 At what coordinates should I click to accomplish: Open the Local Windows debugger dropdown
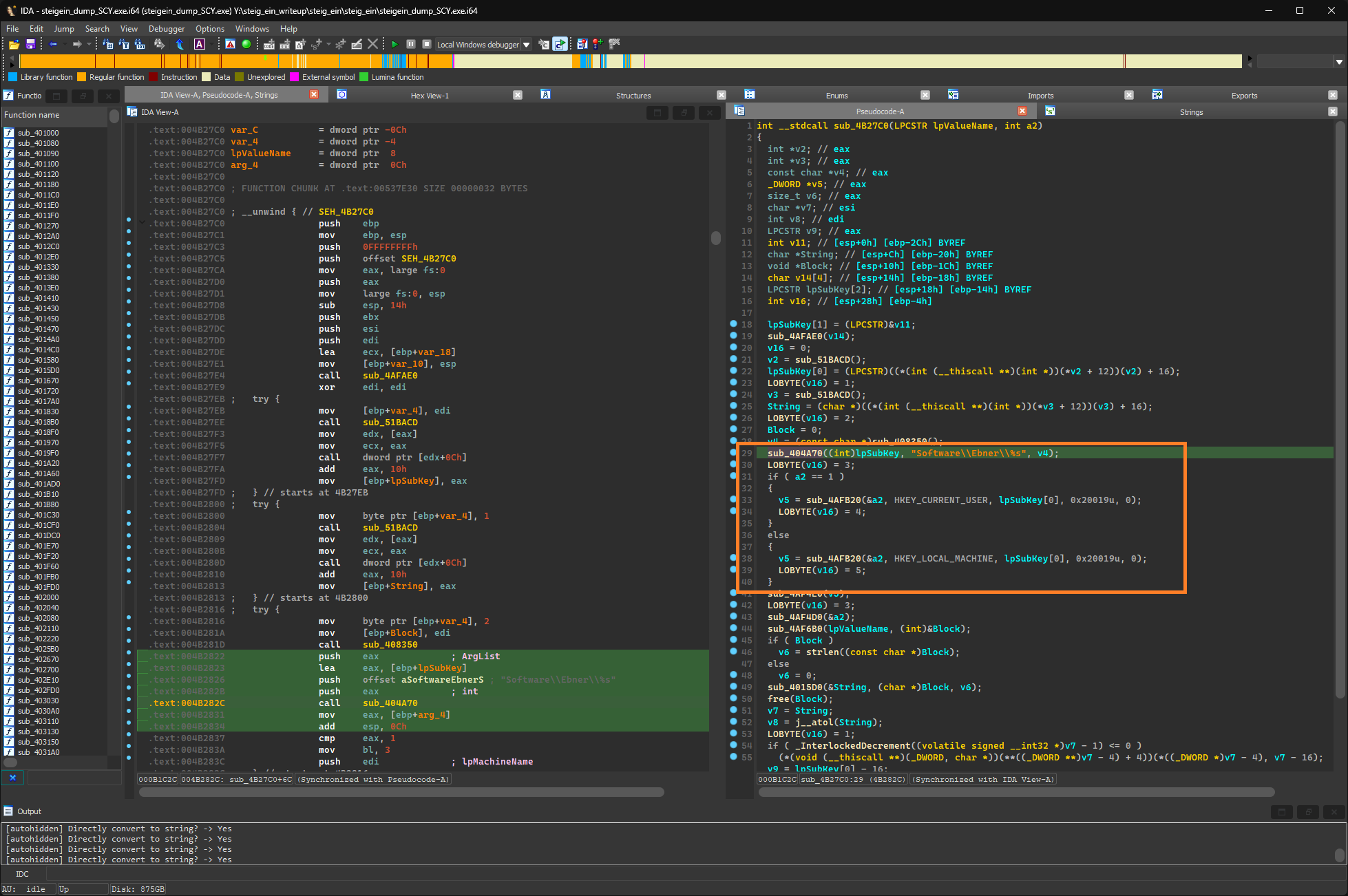tap(527, 45)
